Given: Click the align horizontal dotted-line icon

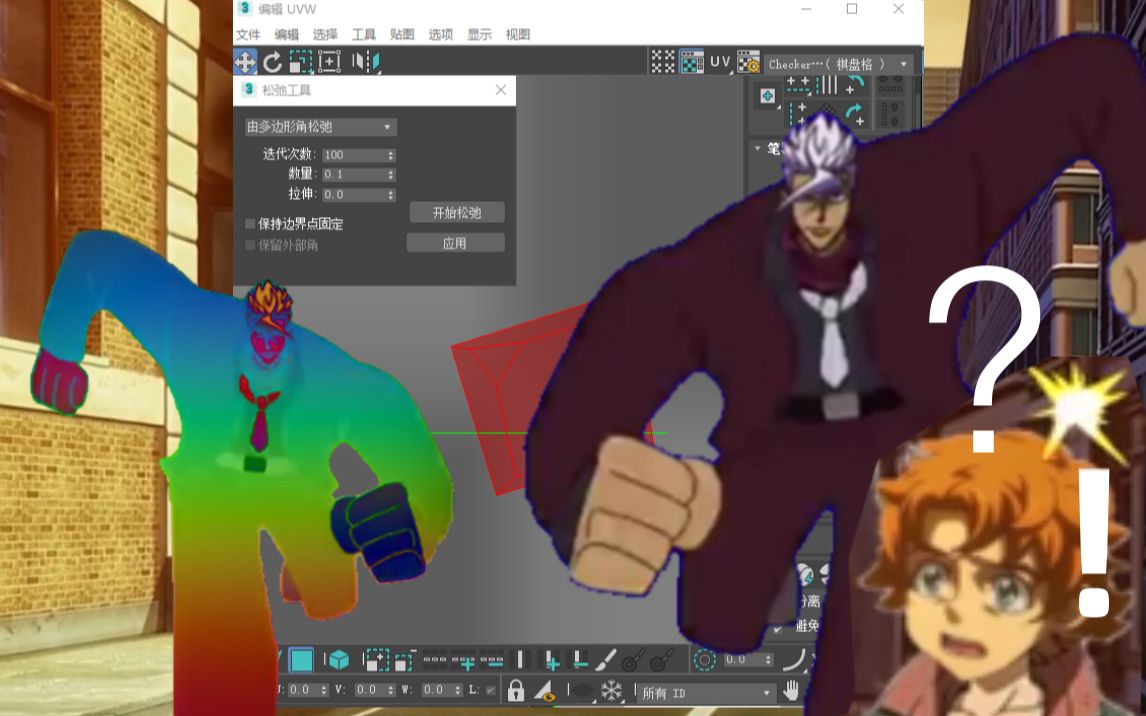Looking at the screenshot, I should pyautogui.click(x=798, y=86).
